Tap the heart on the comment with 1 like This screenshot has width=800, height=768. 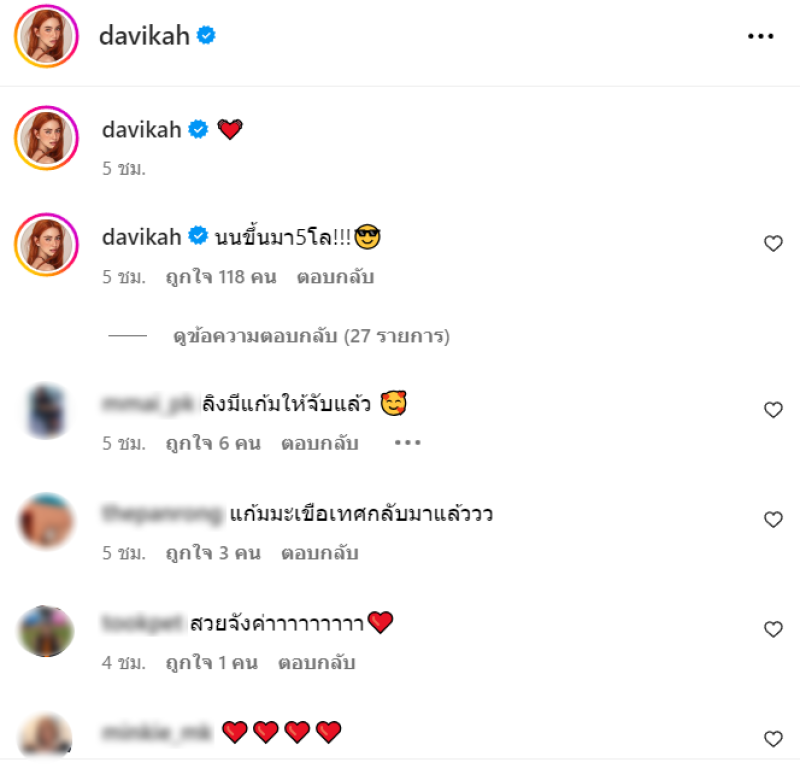tap(773, 629)
